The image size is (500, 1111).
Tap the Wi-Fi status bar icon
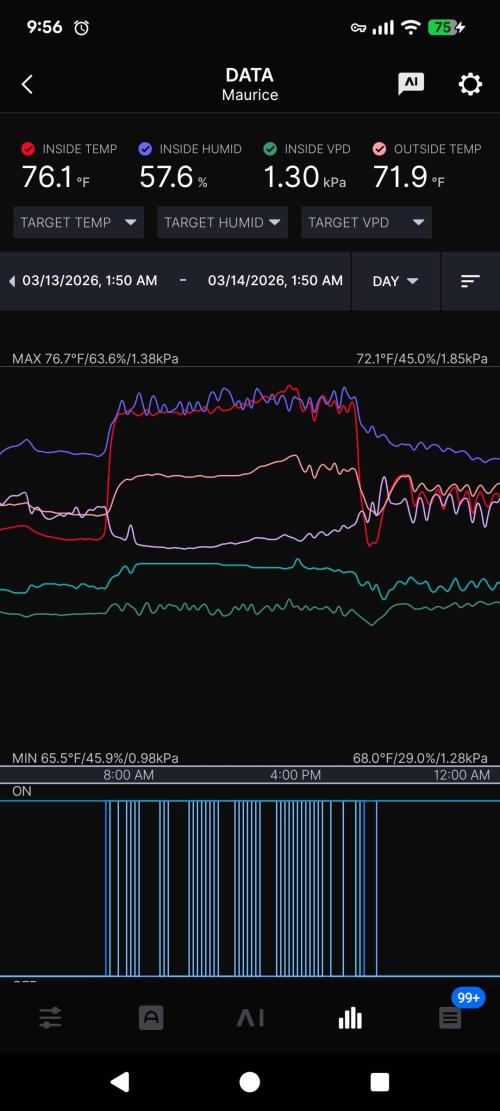point(410,28)
